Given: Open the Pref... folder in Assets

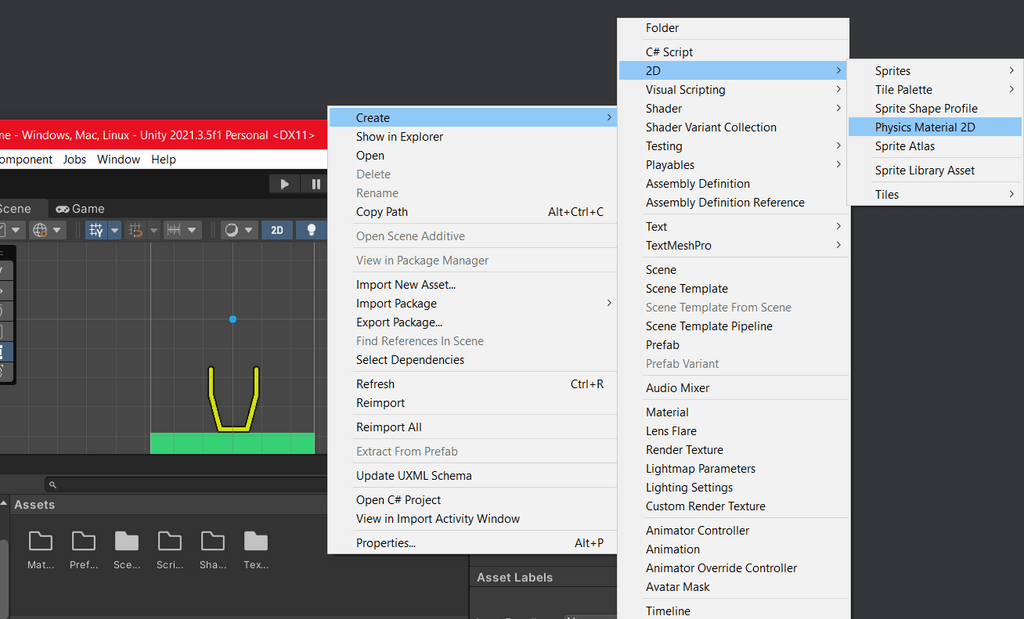Looking at the screenshot, I should point(84,550).
